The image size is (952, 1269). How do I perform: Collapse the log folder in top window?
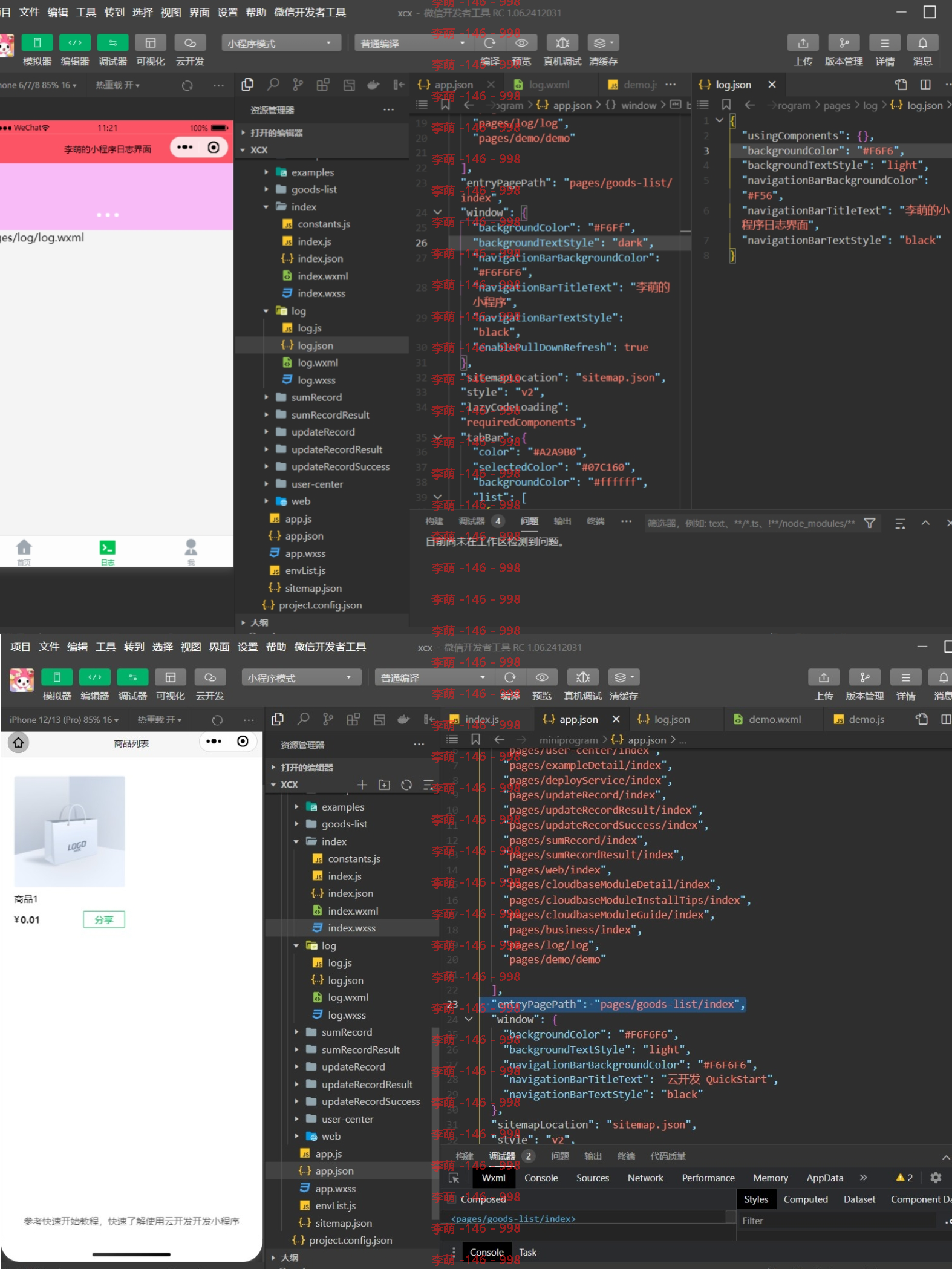point(266,311)
